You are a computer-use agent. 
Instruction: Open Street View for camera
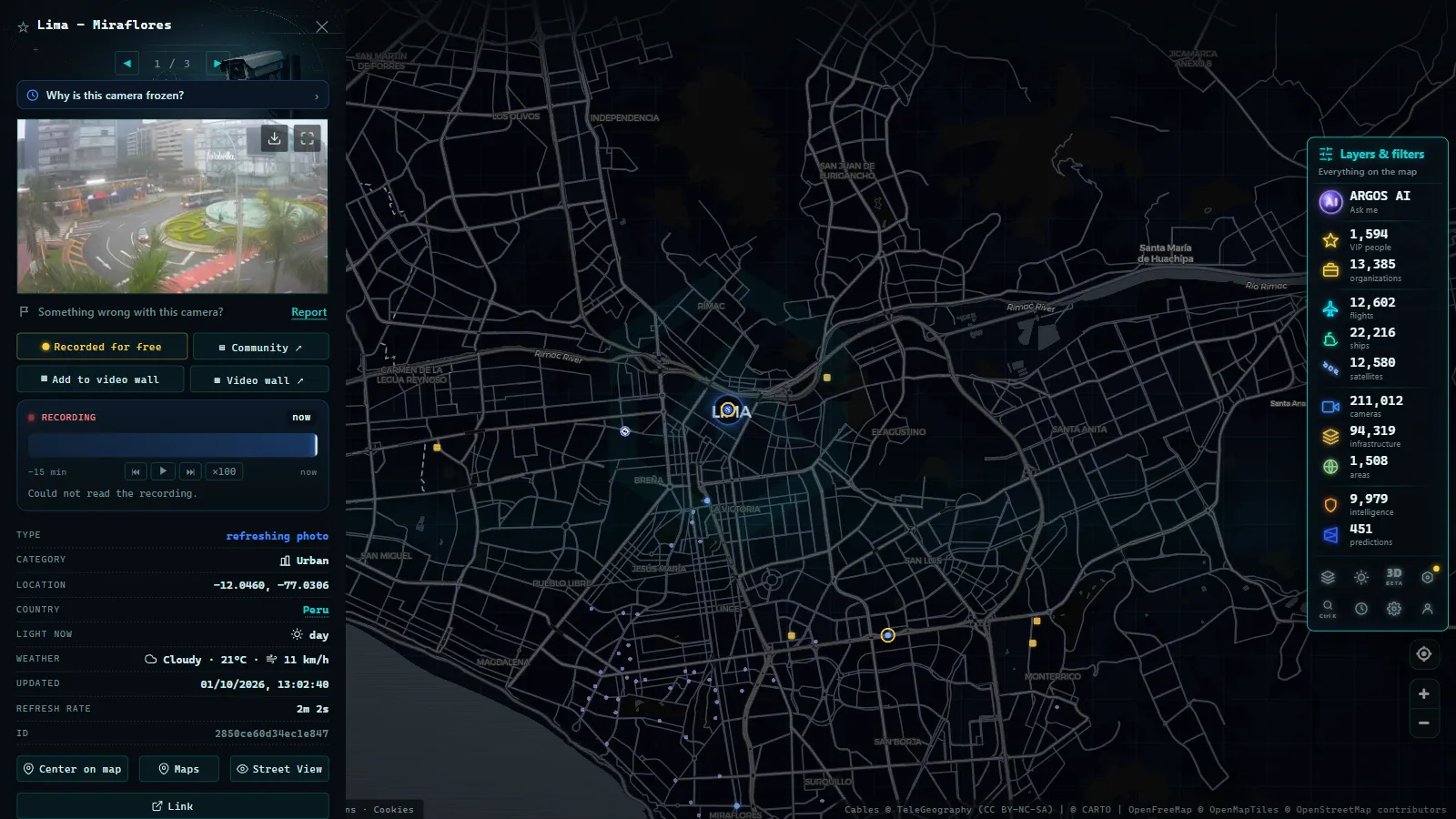pos(279,769)
